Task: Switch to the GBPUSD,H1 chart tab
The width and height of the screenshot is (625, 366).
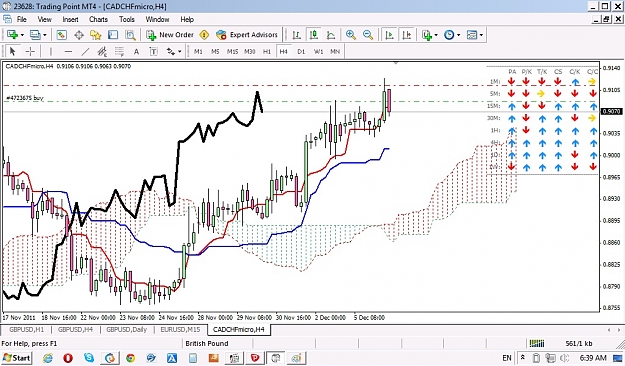Action: point(26,330)
